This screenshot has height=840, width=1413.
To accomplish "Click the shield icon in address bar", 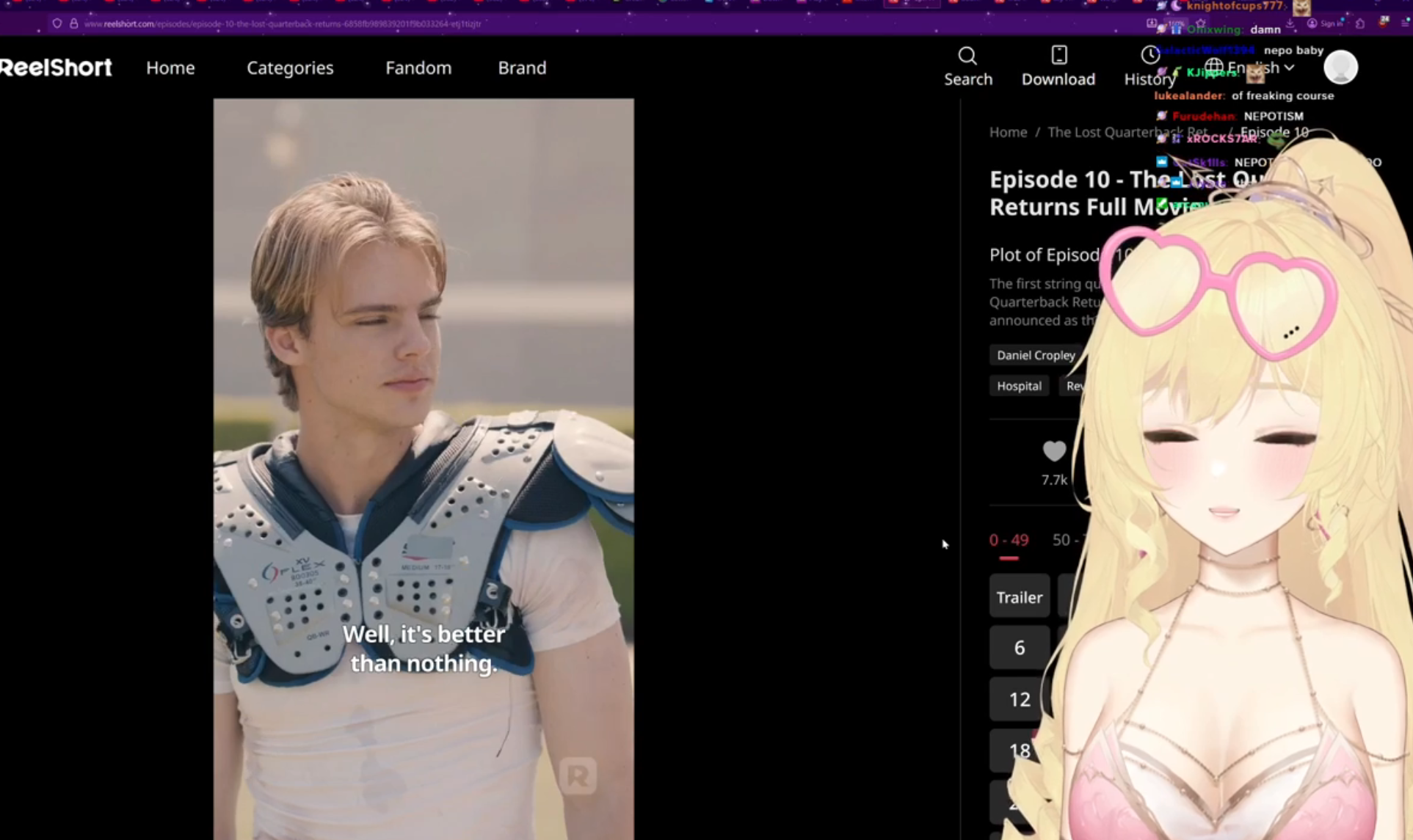I will 57,23.
